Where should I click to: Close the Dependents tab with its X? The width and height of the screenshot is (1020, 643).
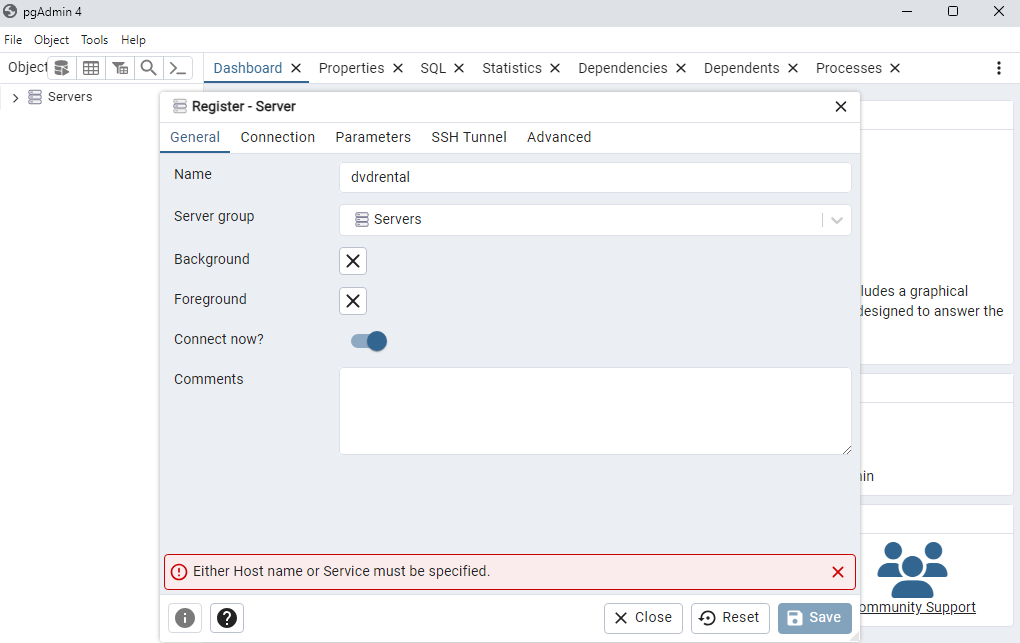(793, 68)
